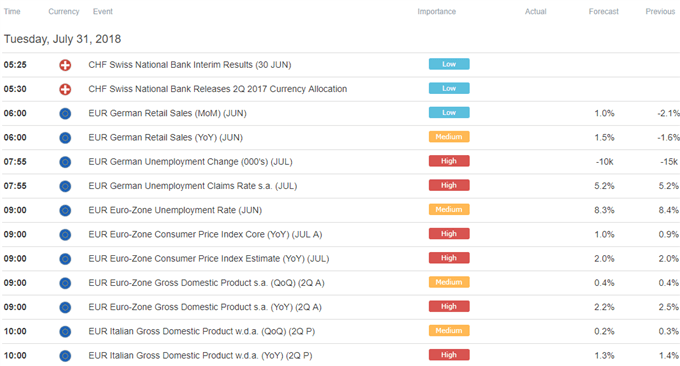Click Low badge for SNB Interim Results
680x366 pixels.
click(x=449, y=64)
